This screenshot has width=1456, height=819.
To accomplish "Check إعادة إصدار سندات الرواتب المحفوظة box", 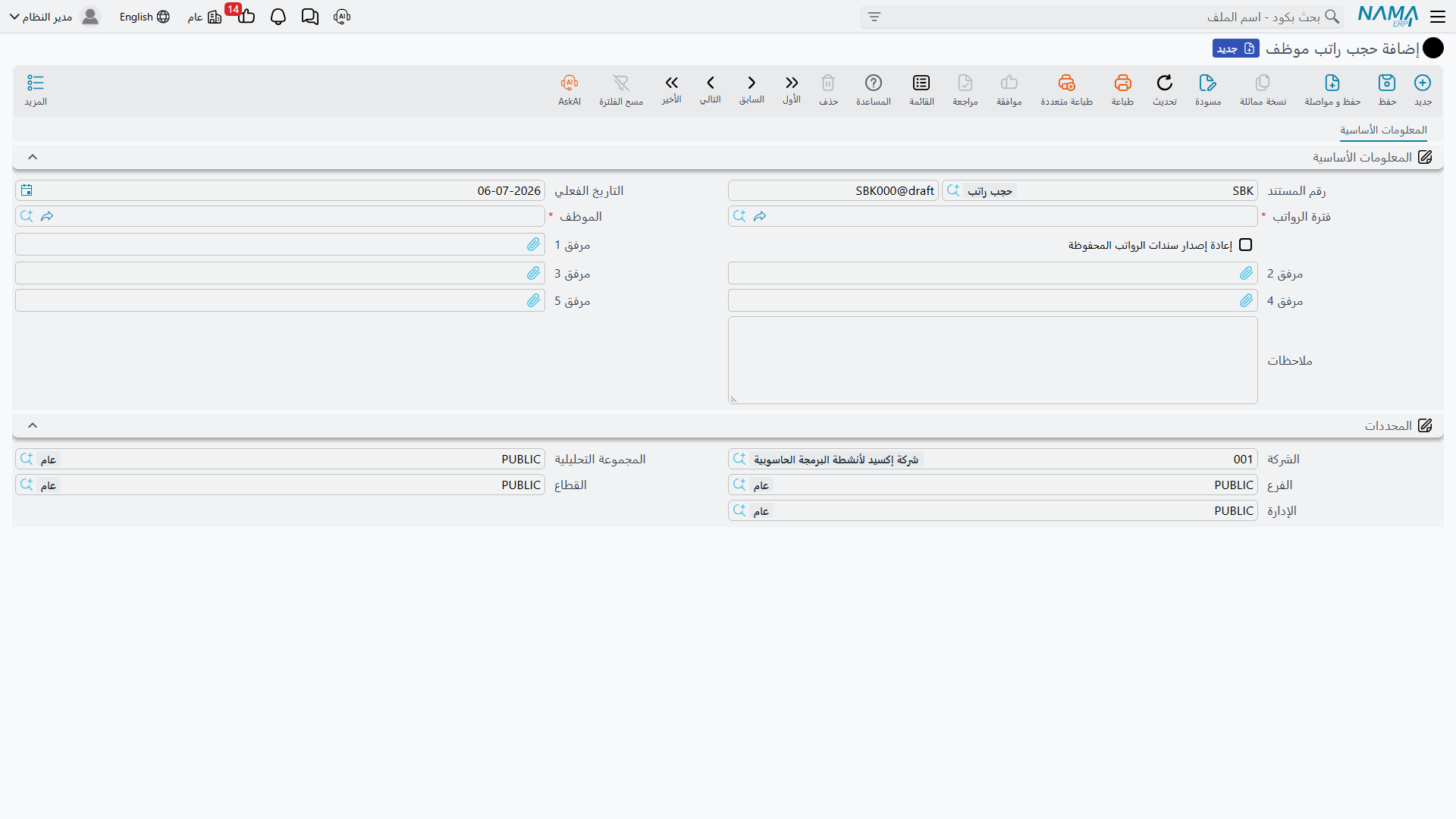I will 1245,245.
